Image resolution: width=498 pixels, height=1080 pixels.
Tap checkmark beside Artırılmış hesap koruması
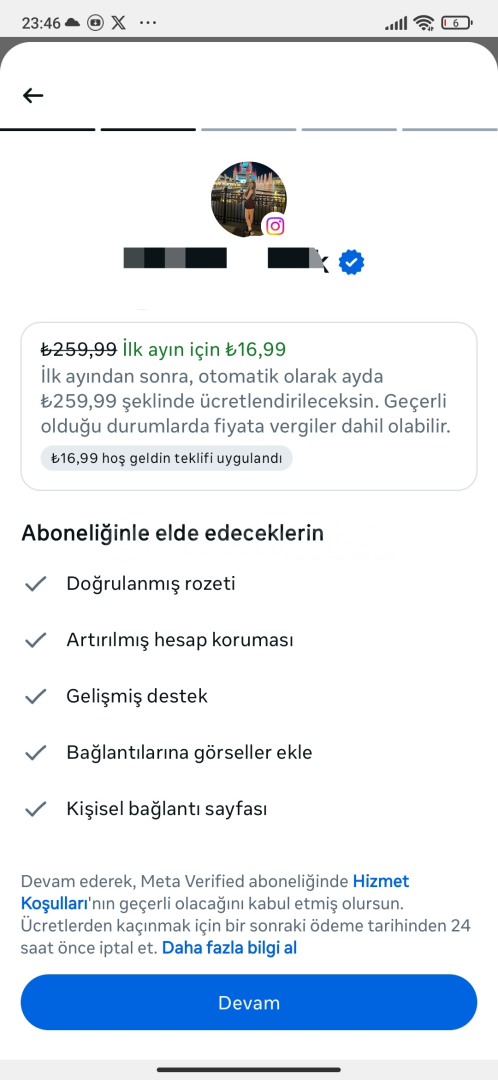coord(35,641)
